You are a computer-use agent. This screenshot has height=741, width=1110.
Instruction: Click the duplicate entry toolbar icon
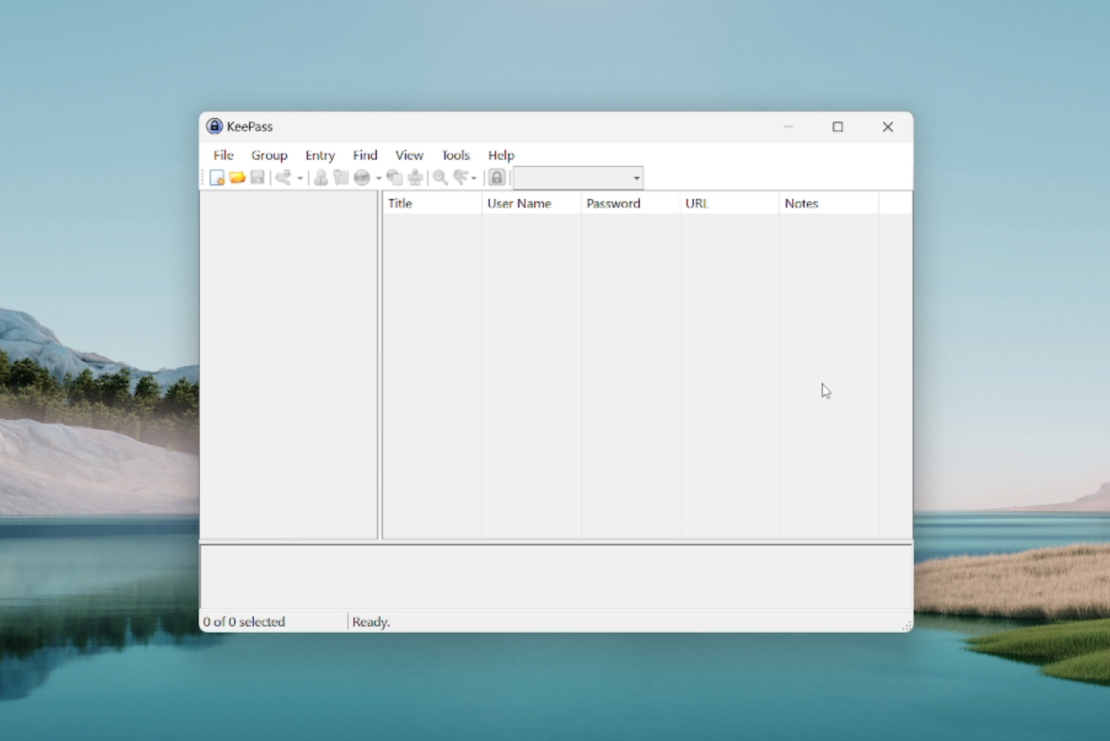(x=395, y=177)
